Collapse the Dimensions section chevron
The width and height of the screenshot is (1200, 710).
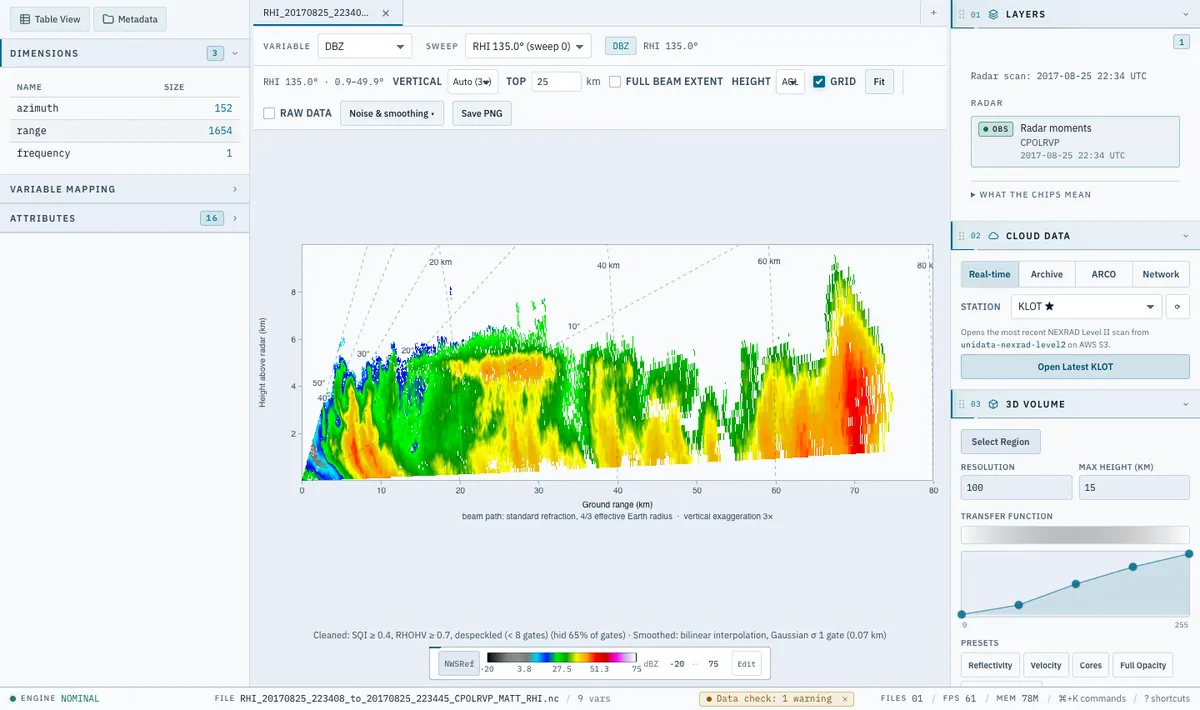(234, 53)
